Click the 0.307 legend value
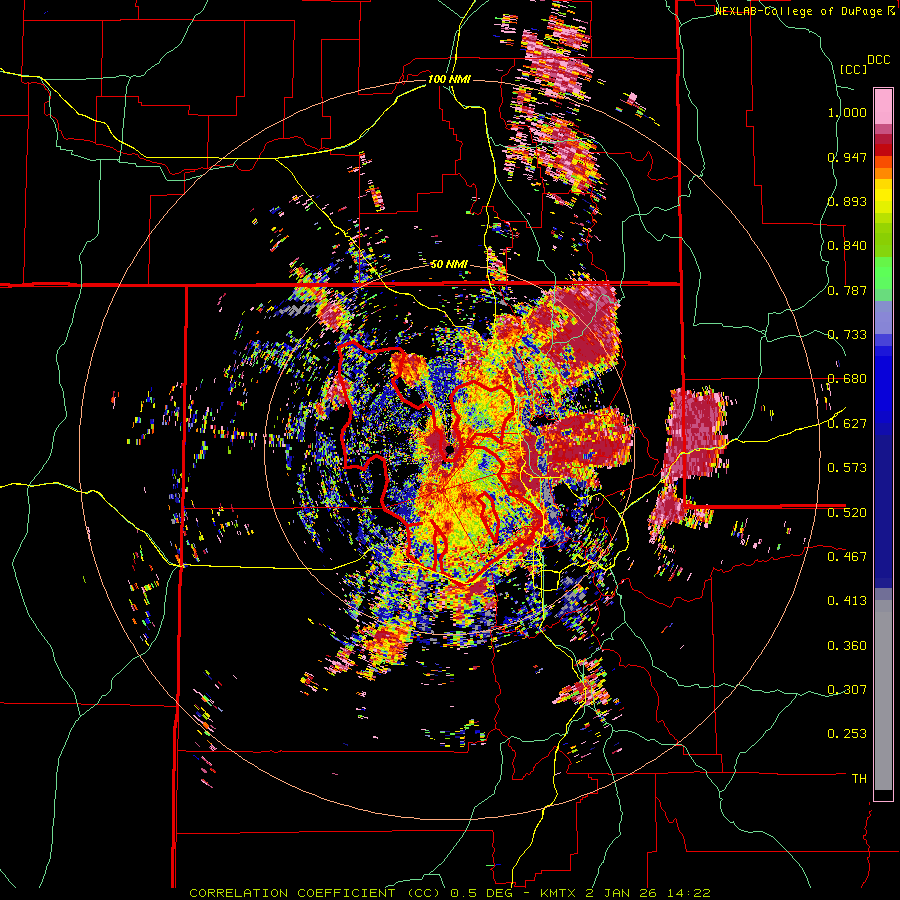Viewport: 900px width, 900px height. point(847,690)
